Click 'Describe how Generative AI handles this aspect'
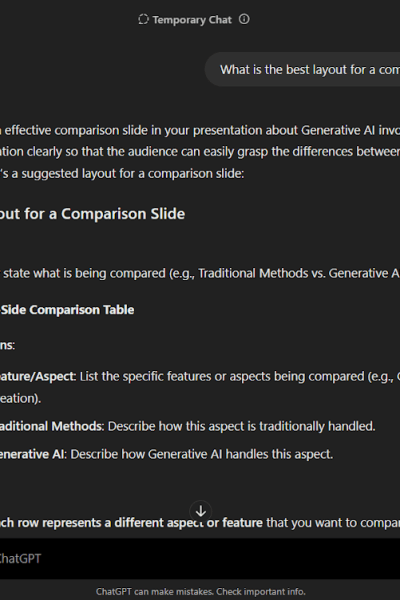This screenshot has height=600, width=400. click(x=202, y=454)
